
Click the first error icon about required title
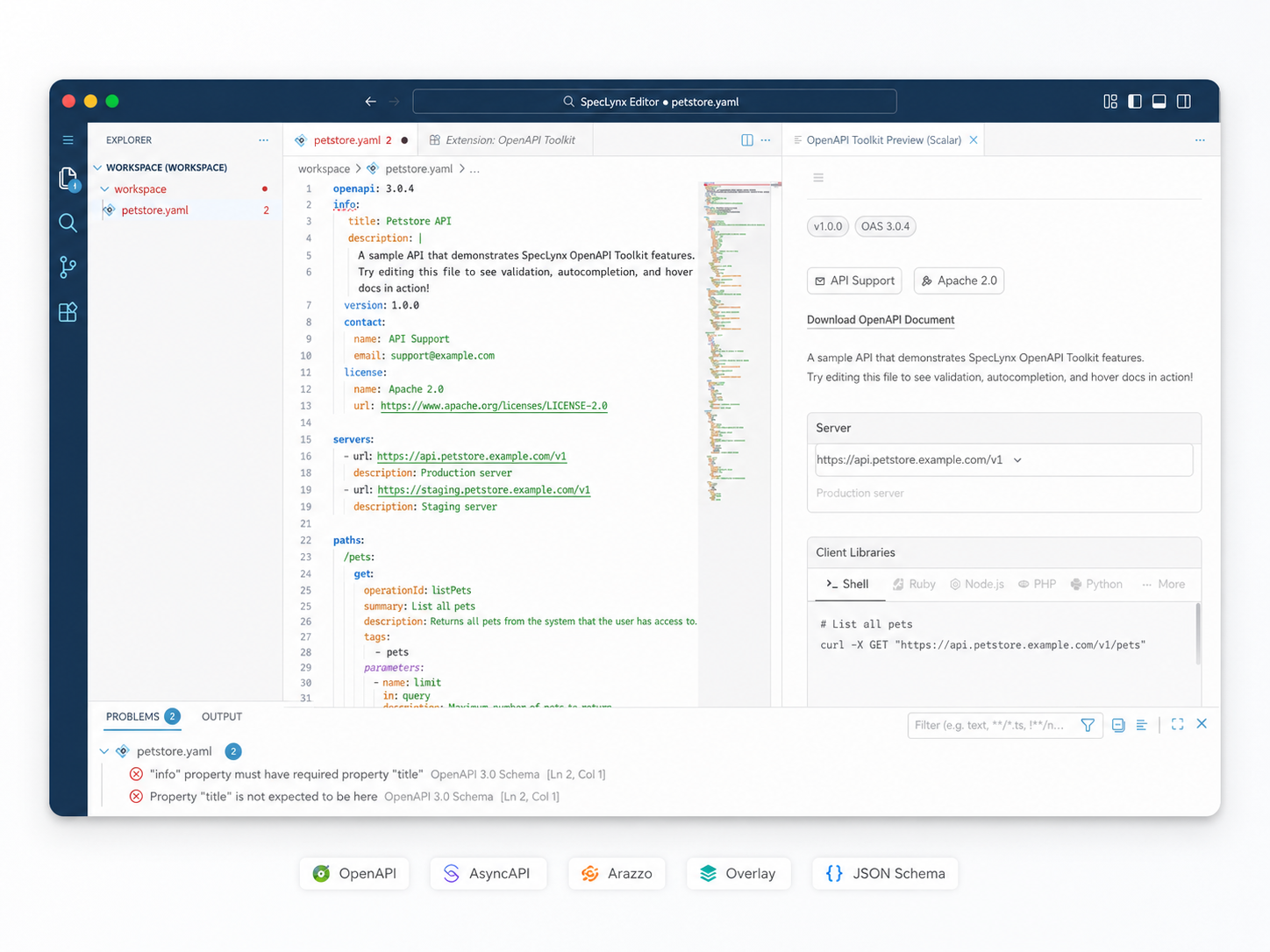click(136, 774)
